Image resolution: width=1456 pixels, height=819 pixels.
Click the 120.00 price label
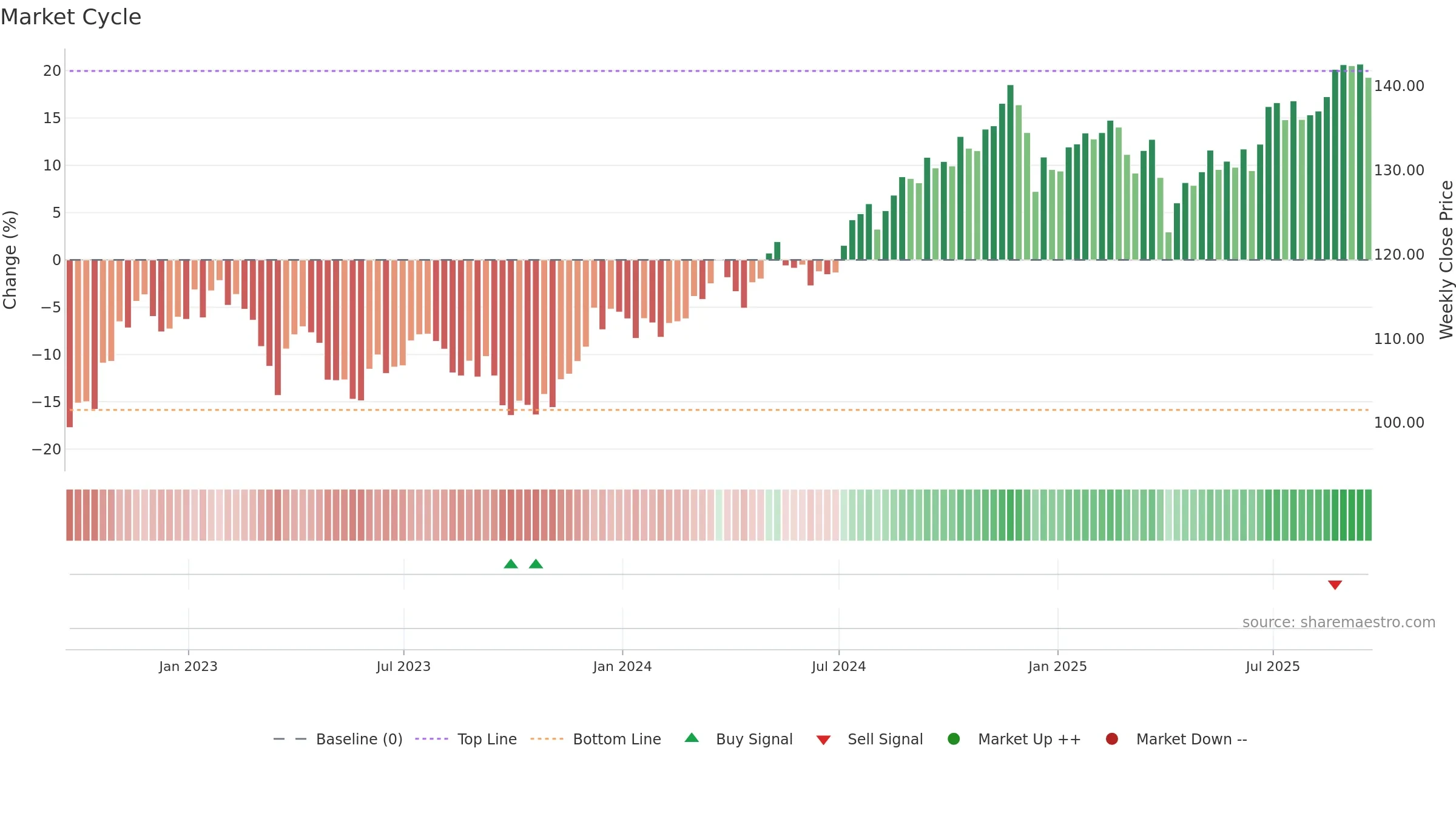click(x=1399, y=254)
